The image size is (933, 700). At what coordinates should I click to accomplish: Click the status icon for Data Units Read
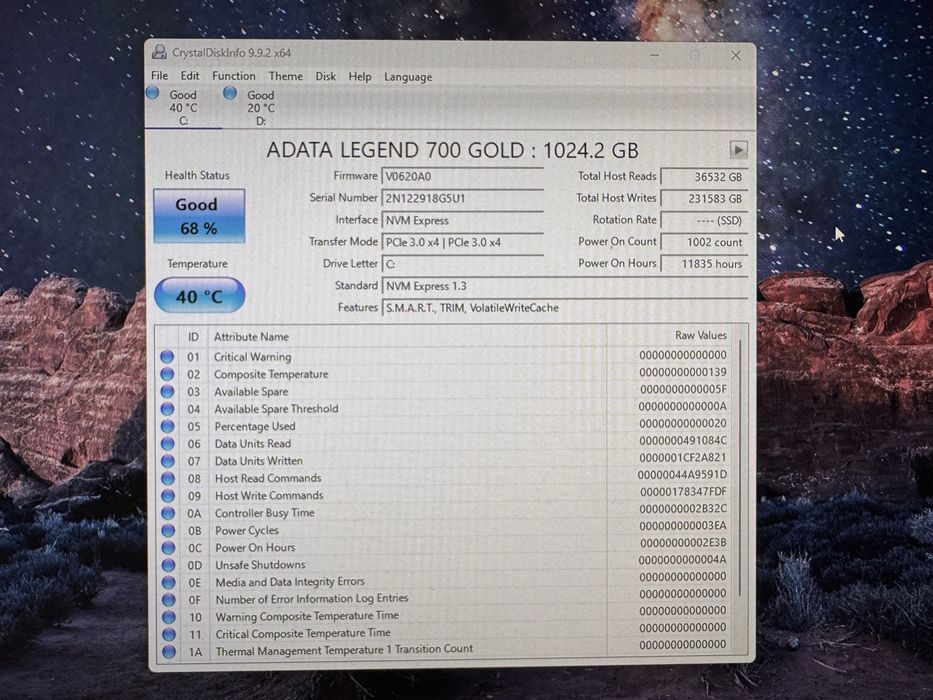(168, 443)
